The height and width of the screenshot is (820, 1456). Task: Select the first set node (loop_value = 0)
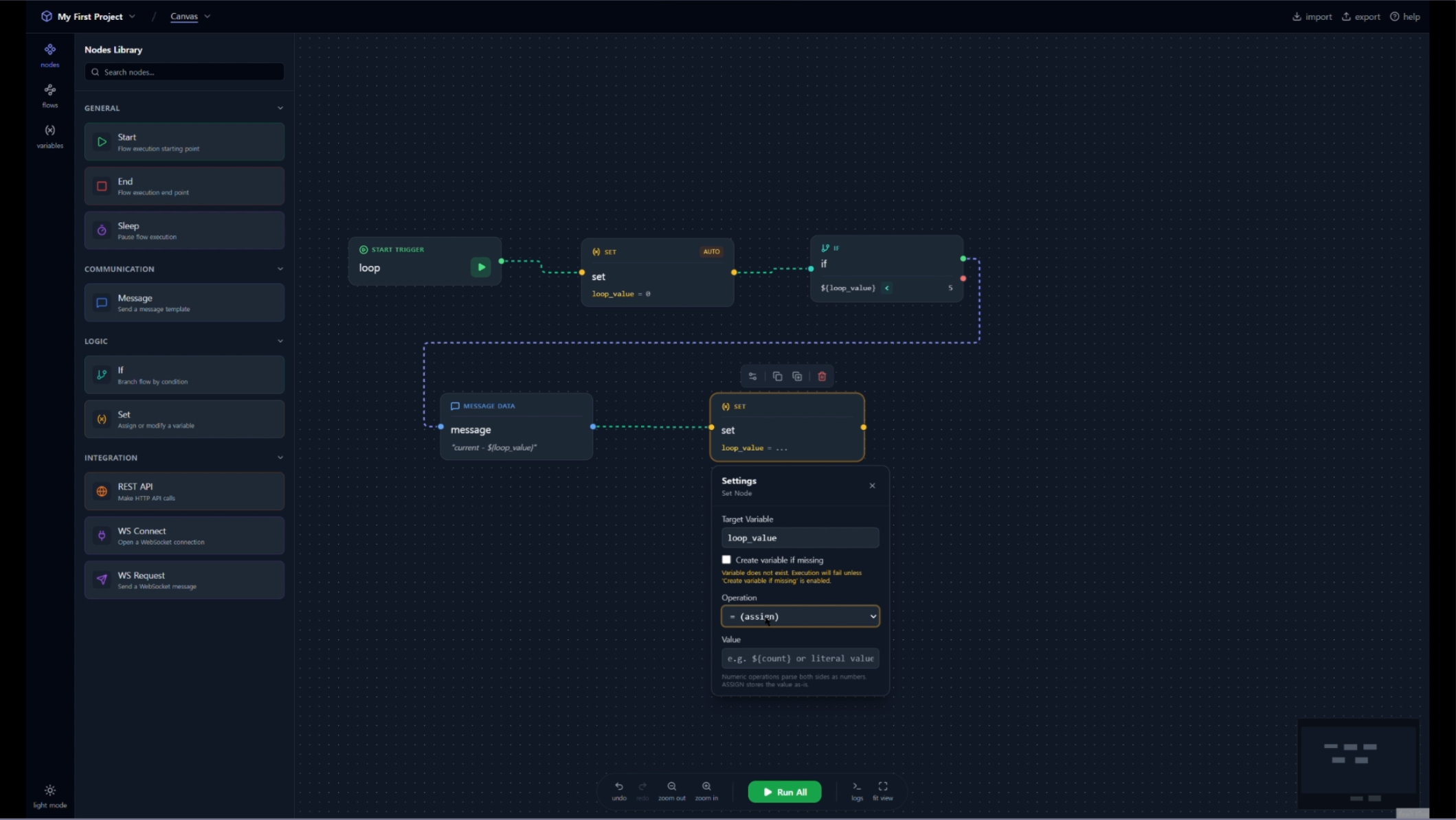pyautogui.click(x=658, y=272)
